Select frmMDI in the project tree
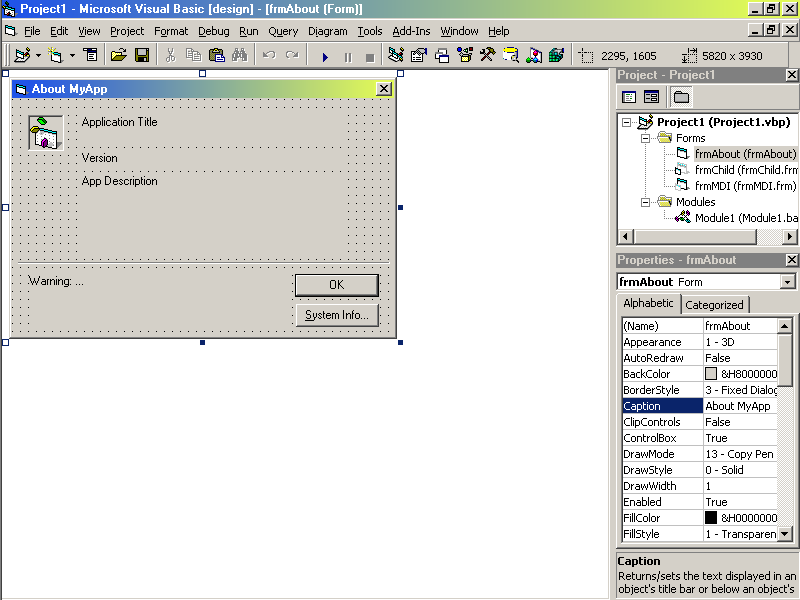Screen dimensions: 800x600 pyautogui.click(x=745, y=186)
